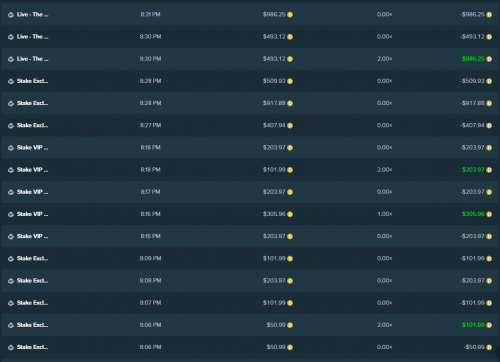Image resolution: width=500 pixels, height=362 pixels.
Task: Click coin icon beside -$50.99 payout
Action: (489, 347)
